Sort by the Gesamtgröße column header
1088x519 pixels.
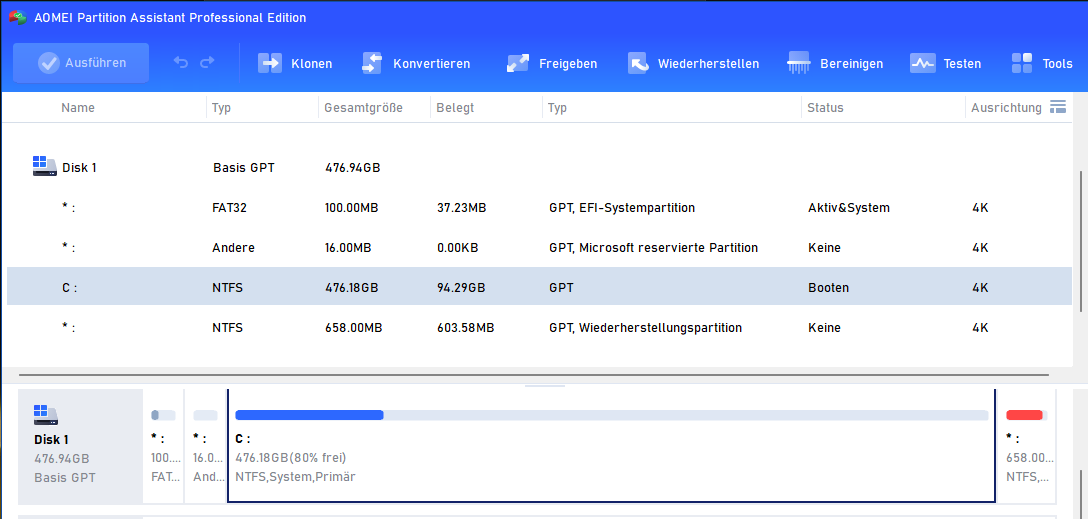[x=364, y=108]
